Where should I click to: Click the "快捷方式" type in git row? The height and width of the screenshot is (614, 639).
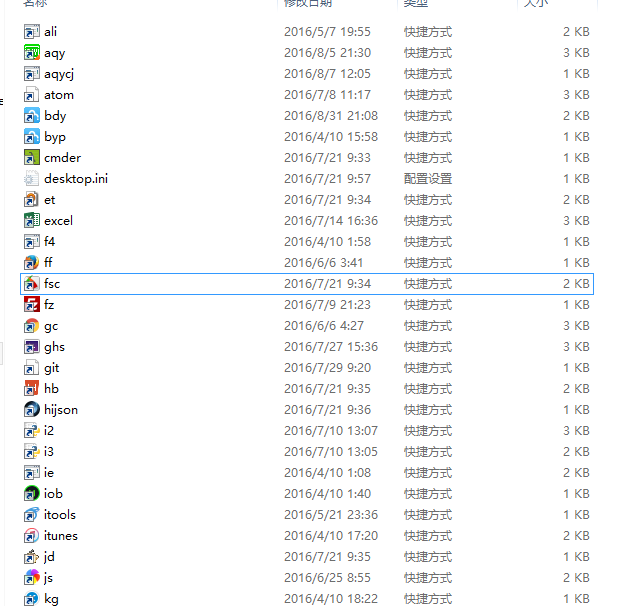[428, 368]
